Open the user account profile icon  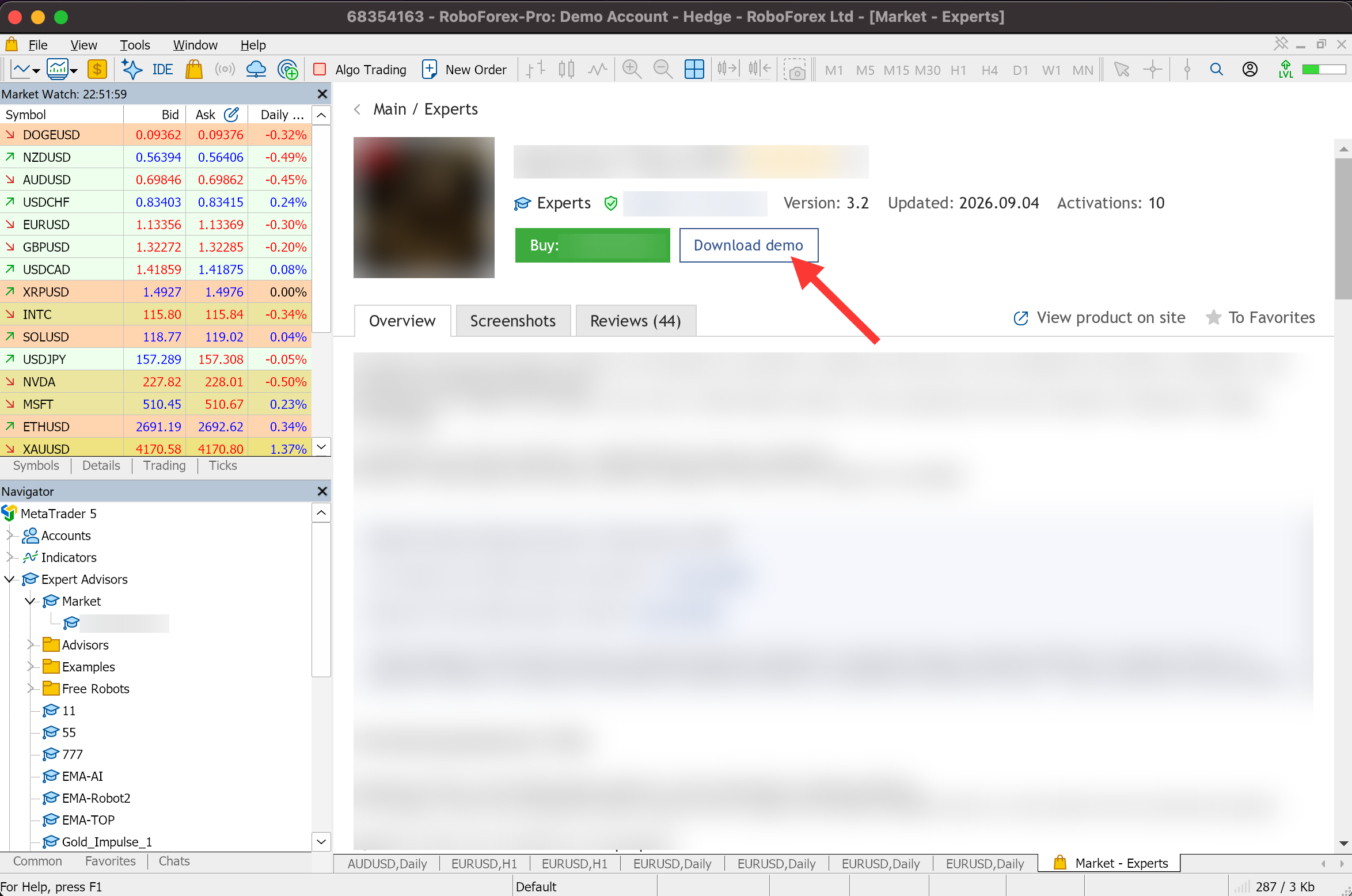[x=1250, y=70]
